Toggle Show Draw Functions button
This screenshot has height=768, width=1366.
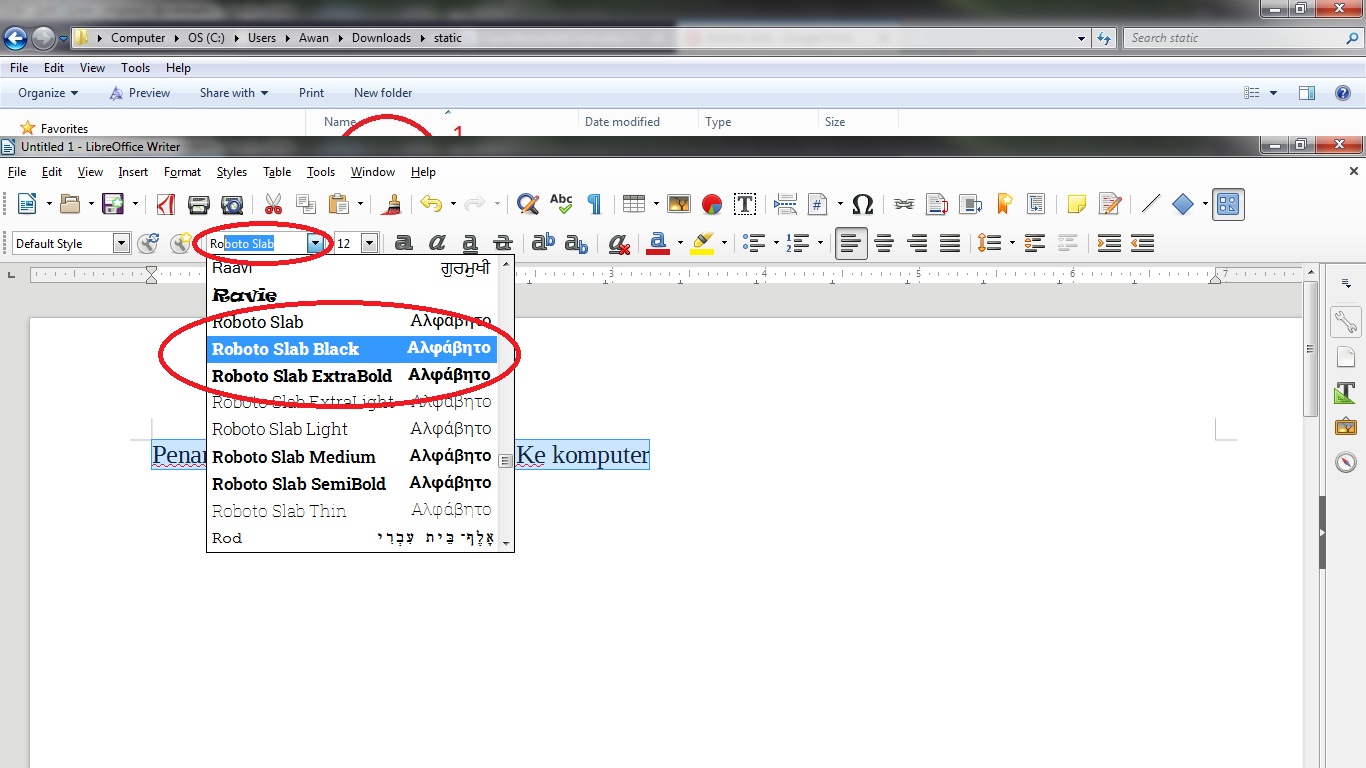pyautogui.click(x=1228, y=204)
